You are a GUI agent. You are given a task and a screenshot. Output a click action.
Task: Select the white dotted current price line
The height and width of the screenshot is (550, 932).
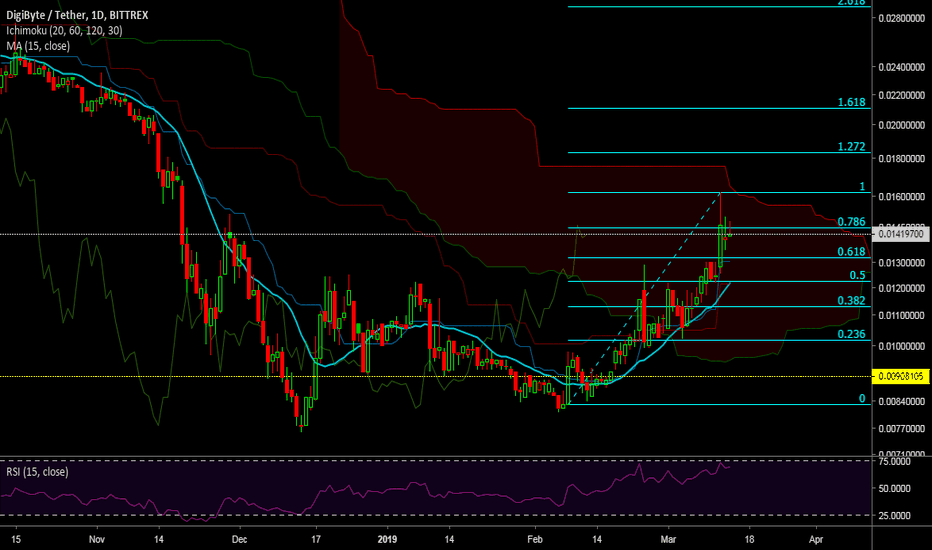(x=435, y=234)
